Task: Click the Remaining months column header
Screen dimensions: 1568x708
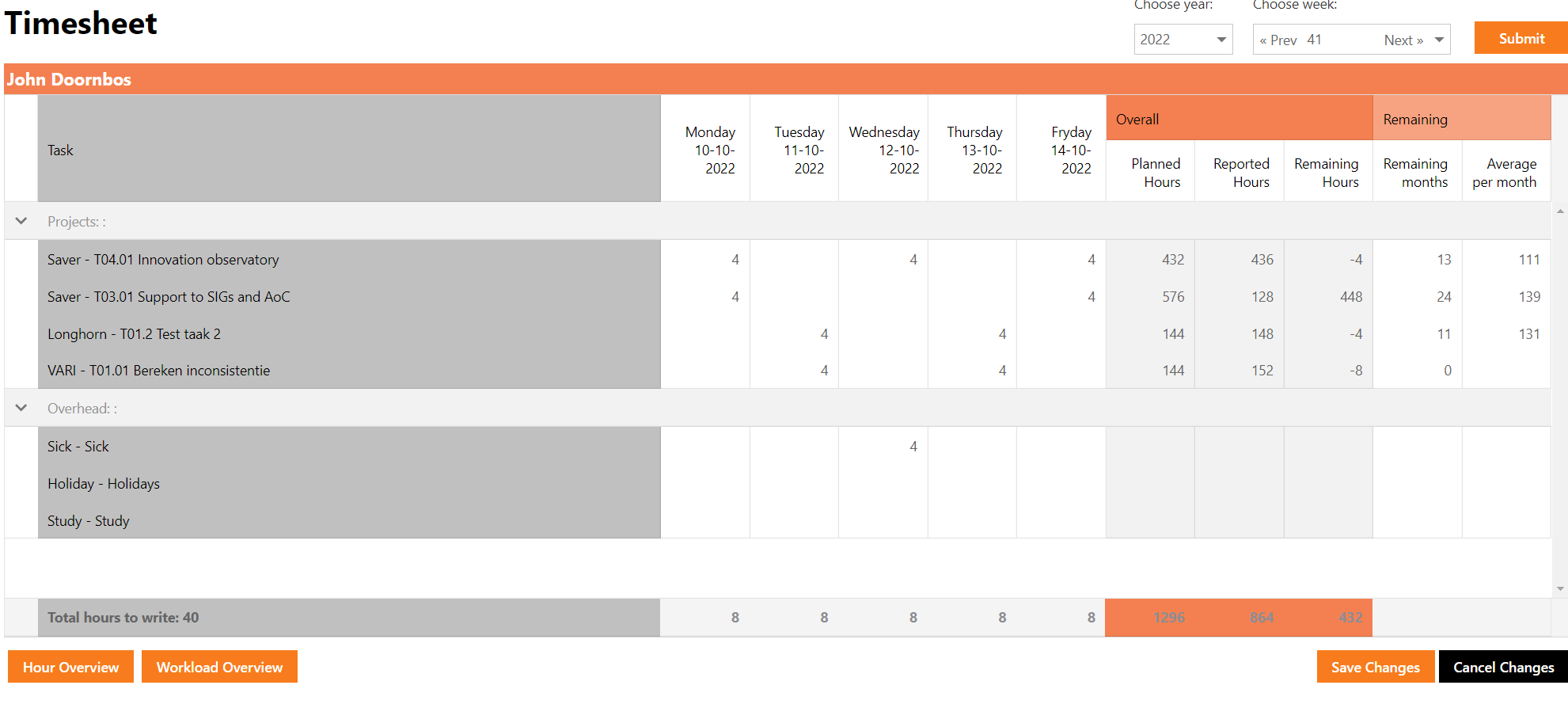Action: coord(1416,172)
